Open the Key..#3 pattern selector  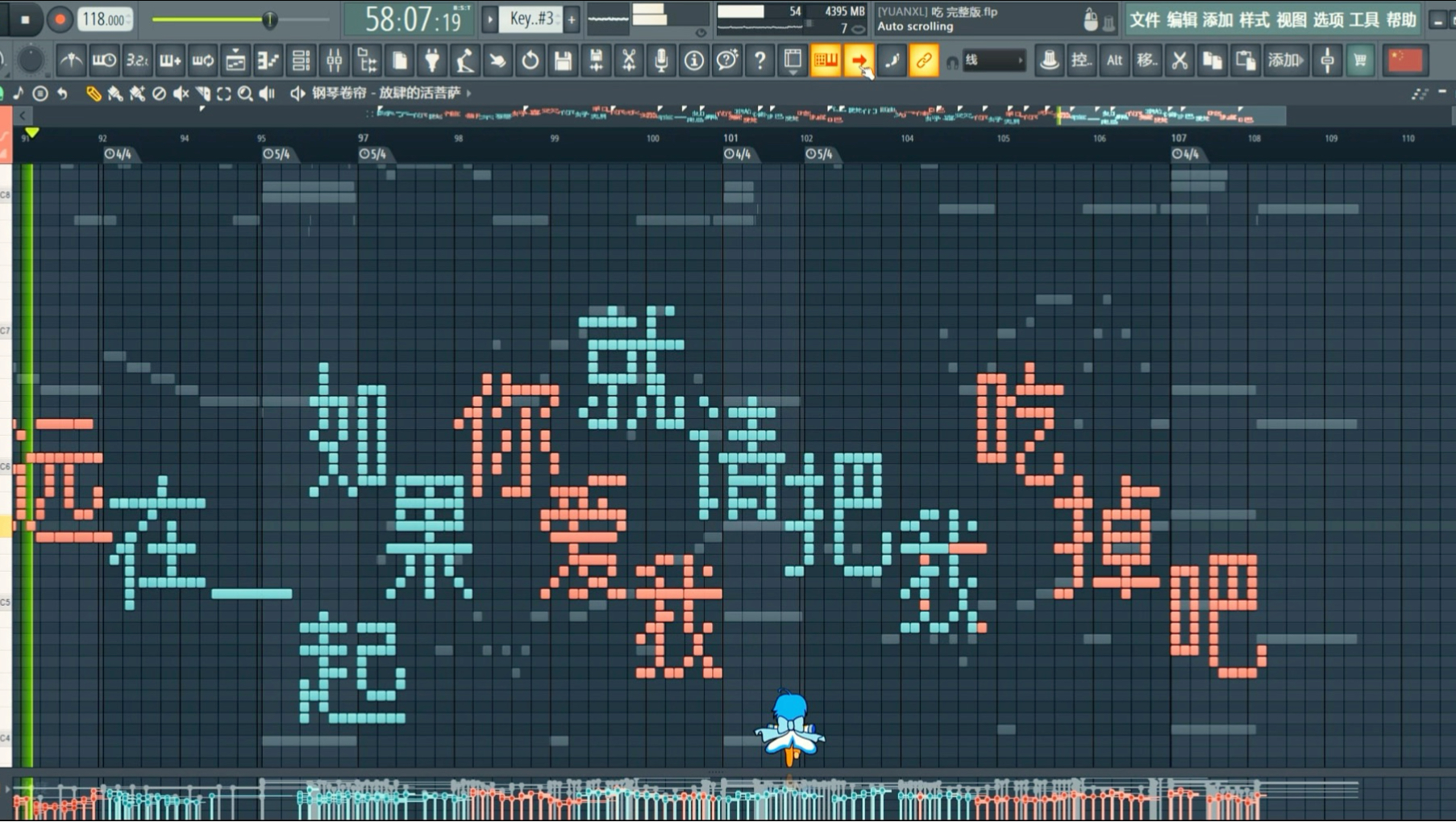(x=531, y=19)
